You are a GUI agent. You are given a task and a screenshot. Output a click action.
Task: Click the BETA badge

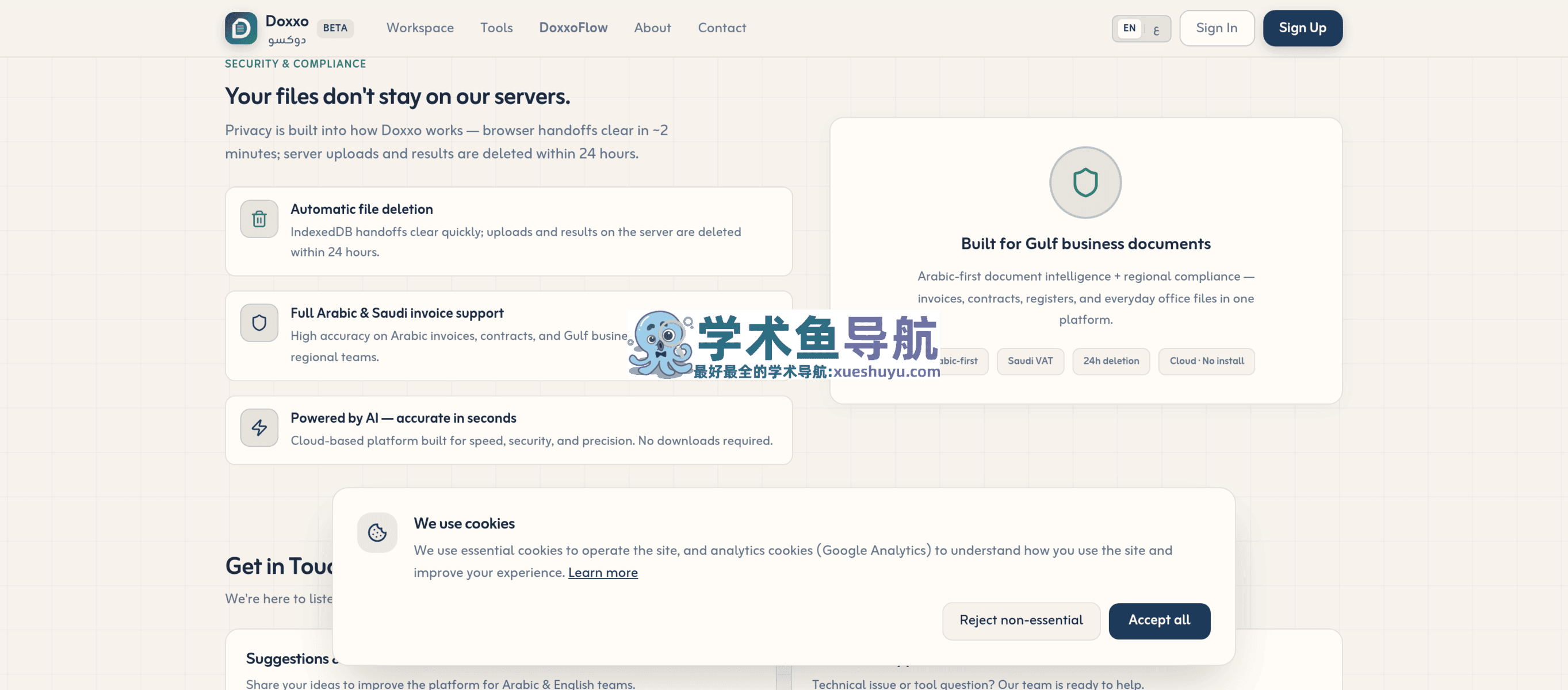[335, 28]
